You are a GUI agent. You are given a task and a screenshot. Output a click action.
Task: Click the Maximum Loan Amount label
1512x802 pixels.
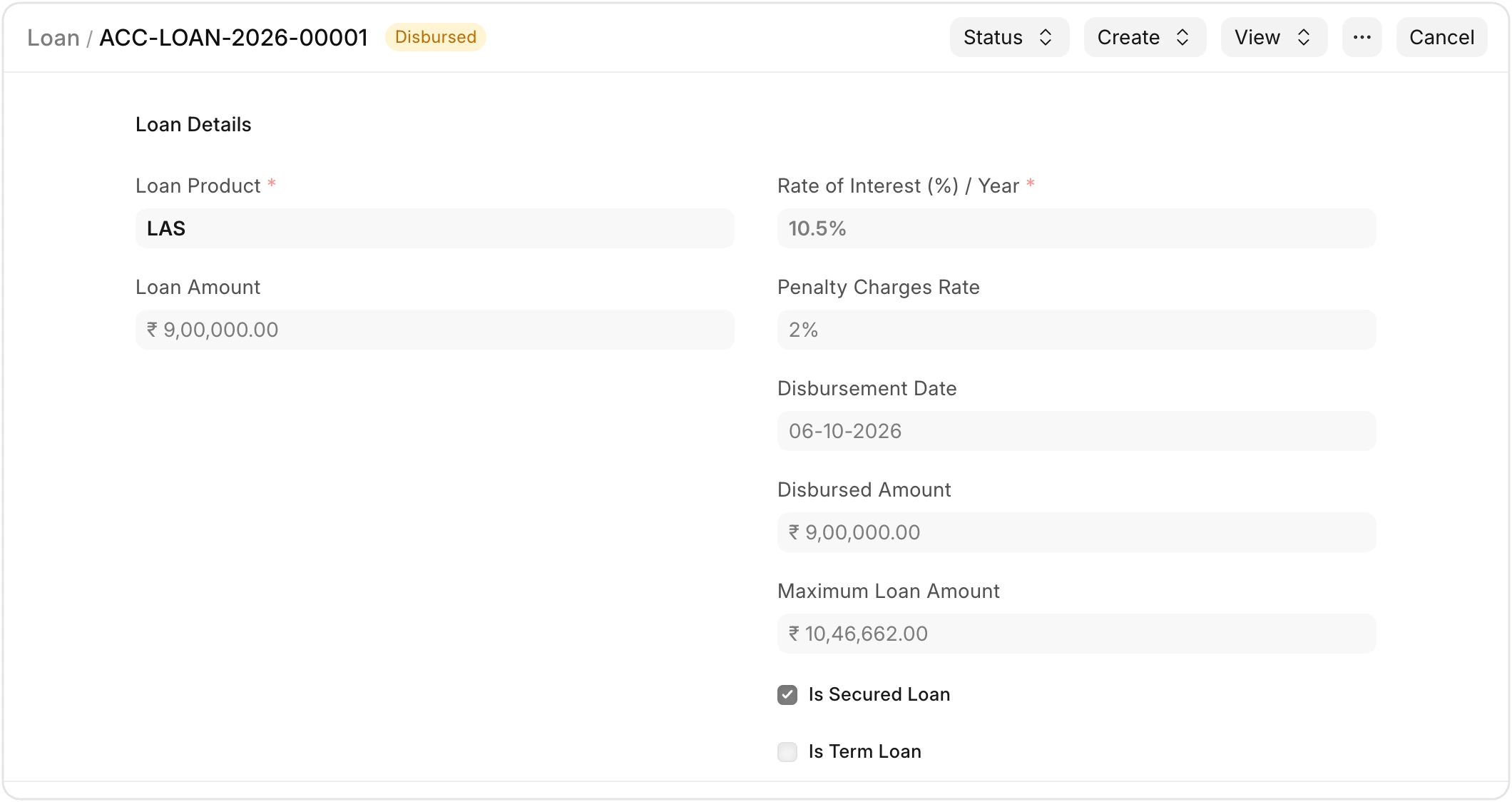(x=889, y=592)
